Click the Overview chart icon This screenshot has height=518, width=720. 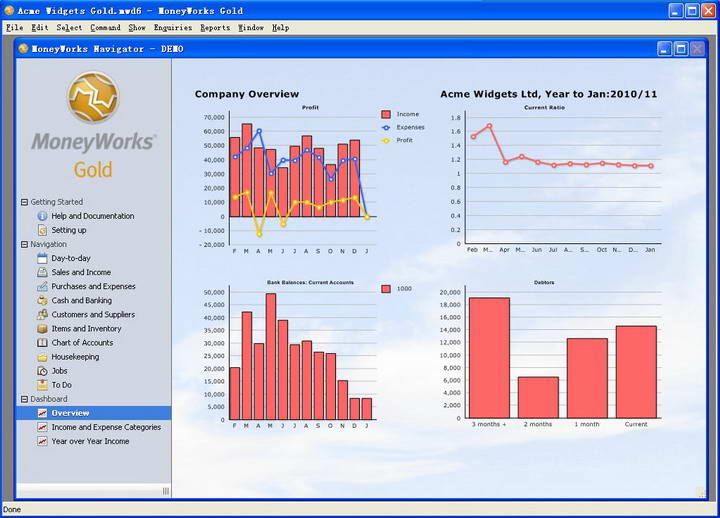click(42, 413)
